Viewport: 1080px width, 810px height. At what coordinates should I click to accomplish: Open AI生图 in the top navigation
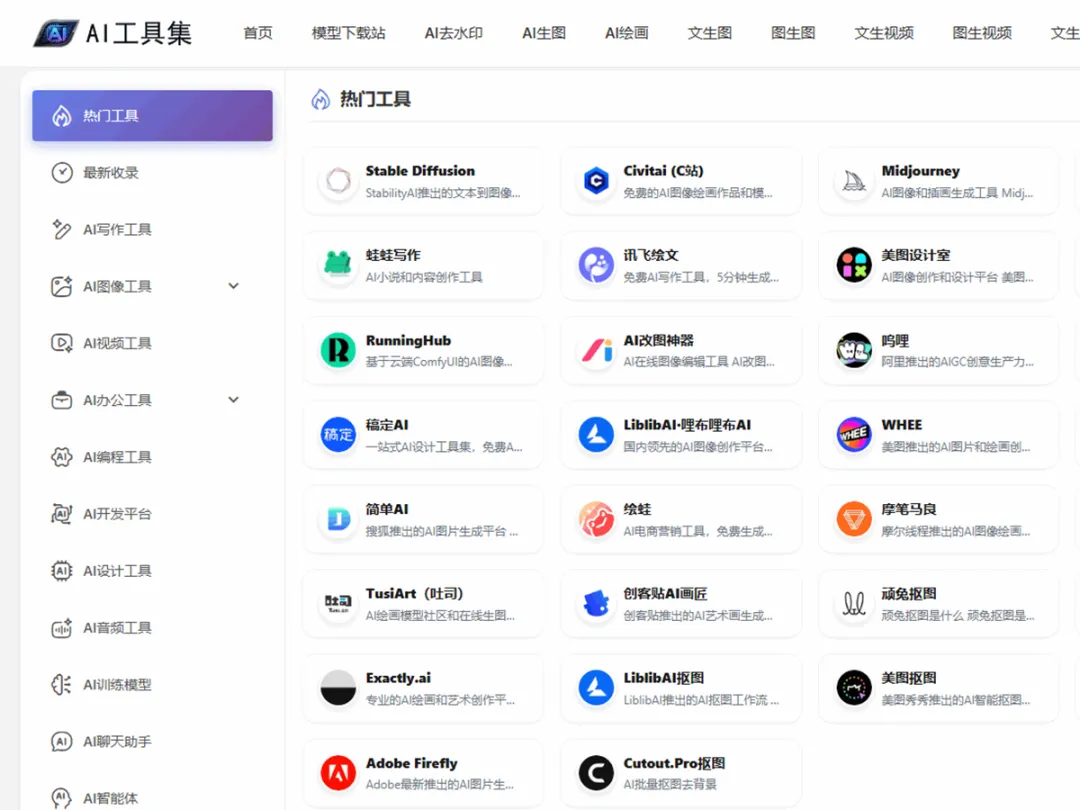pyautogui.click(x=544, y=32)
